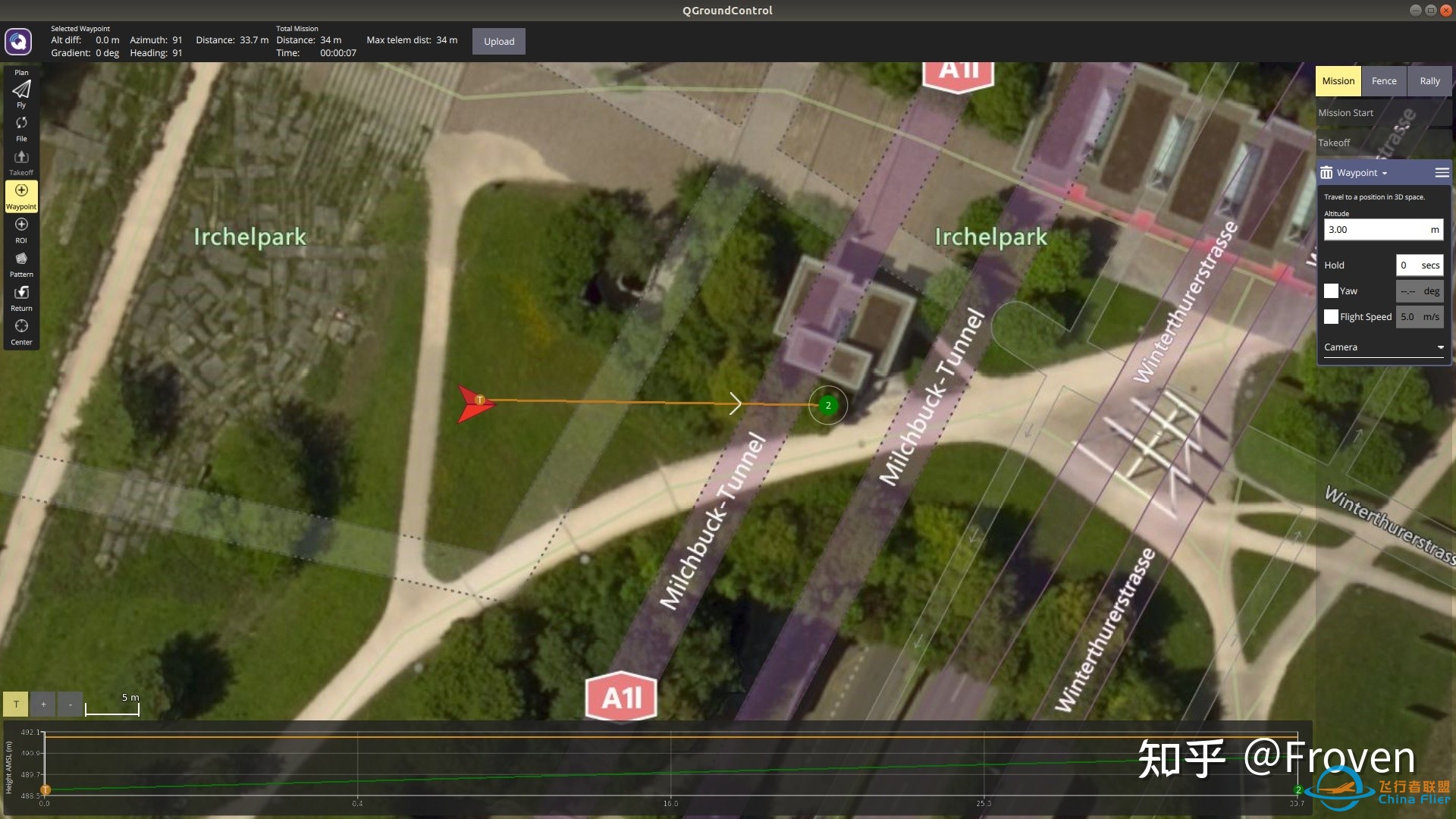1456x819 pixels.
Task: Enable the Flight Speed checkbox
Action: (1331, 317)
